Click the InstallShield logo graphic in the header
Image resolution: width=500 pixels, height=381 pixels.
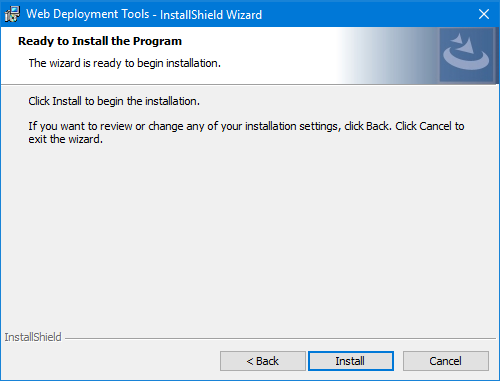coord(466,55)
